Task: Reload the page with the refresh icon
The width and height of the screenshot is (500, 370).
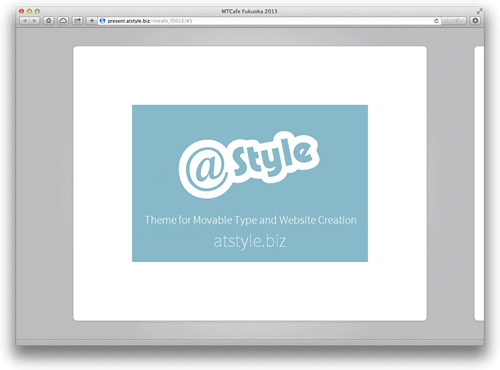Action: click(436, 21)
